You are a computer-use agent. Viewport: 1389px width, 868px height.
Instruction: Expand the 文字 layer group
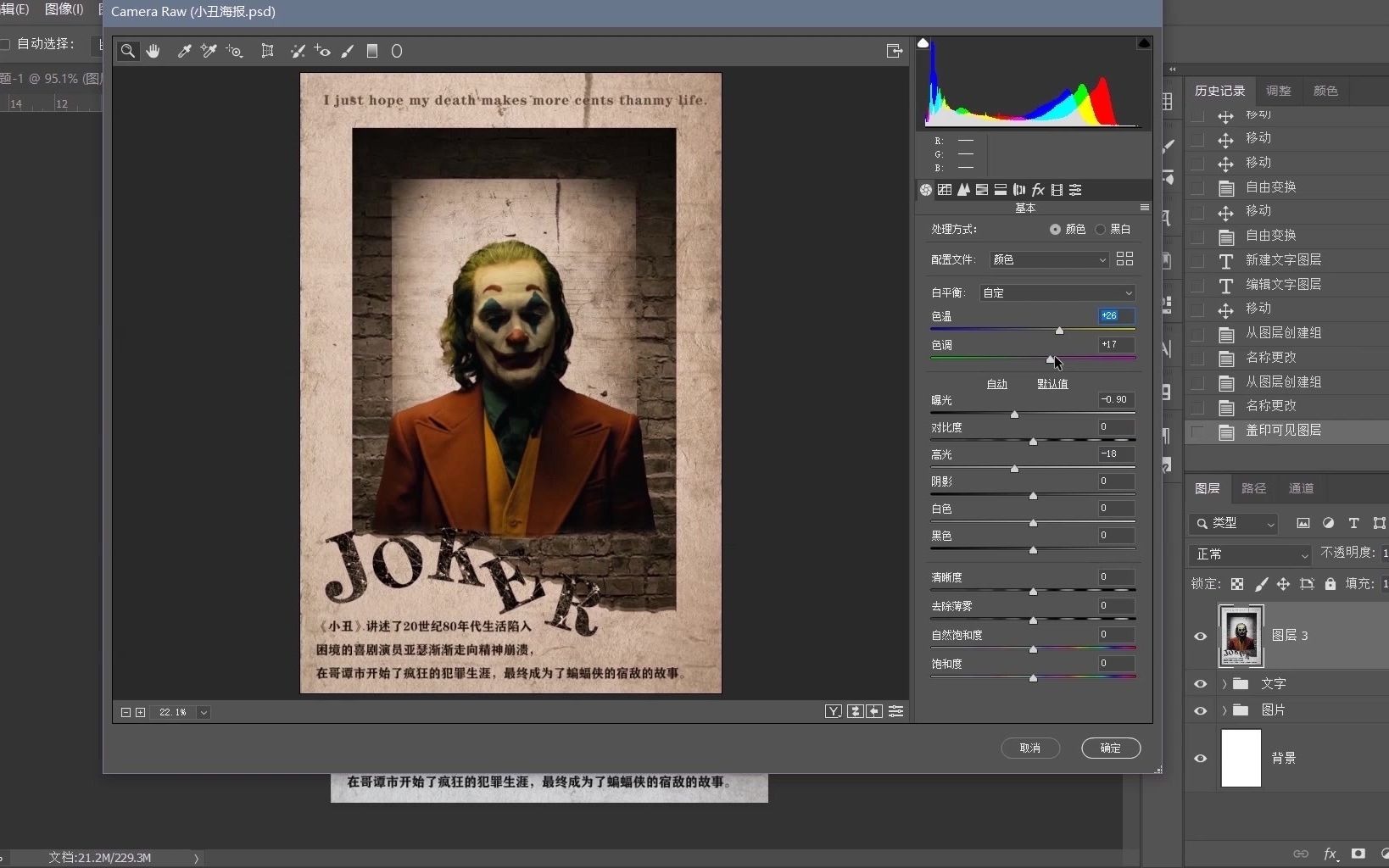click(1224, 684)
